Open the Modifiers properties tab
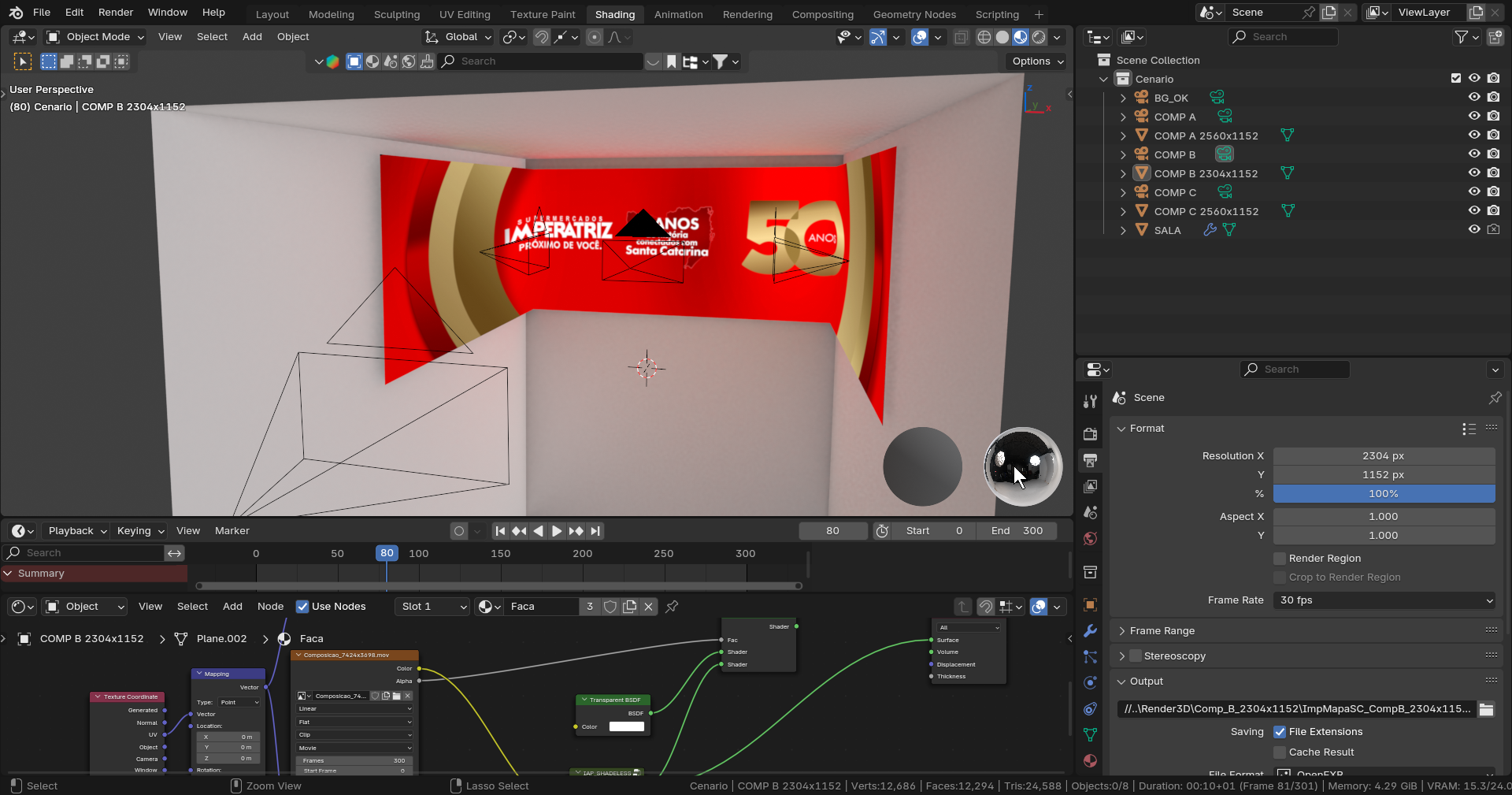 (1090, 631)
